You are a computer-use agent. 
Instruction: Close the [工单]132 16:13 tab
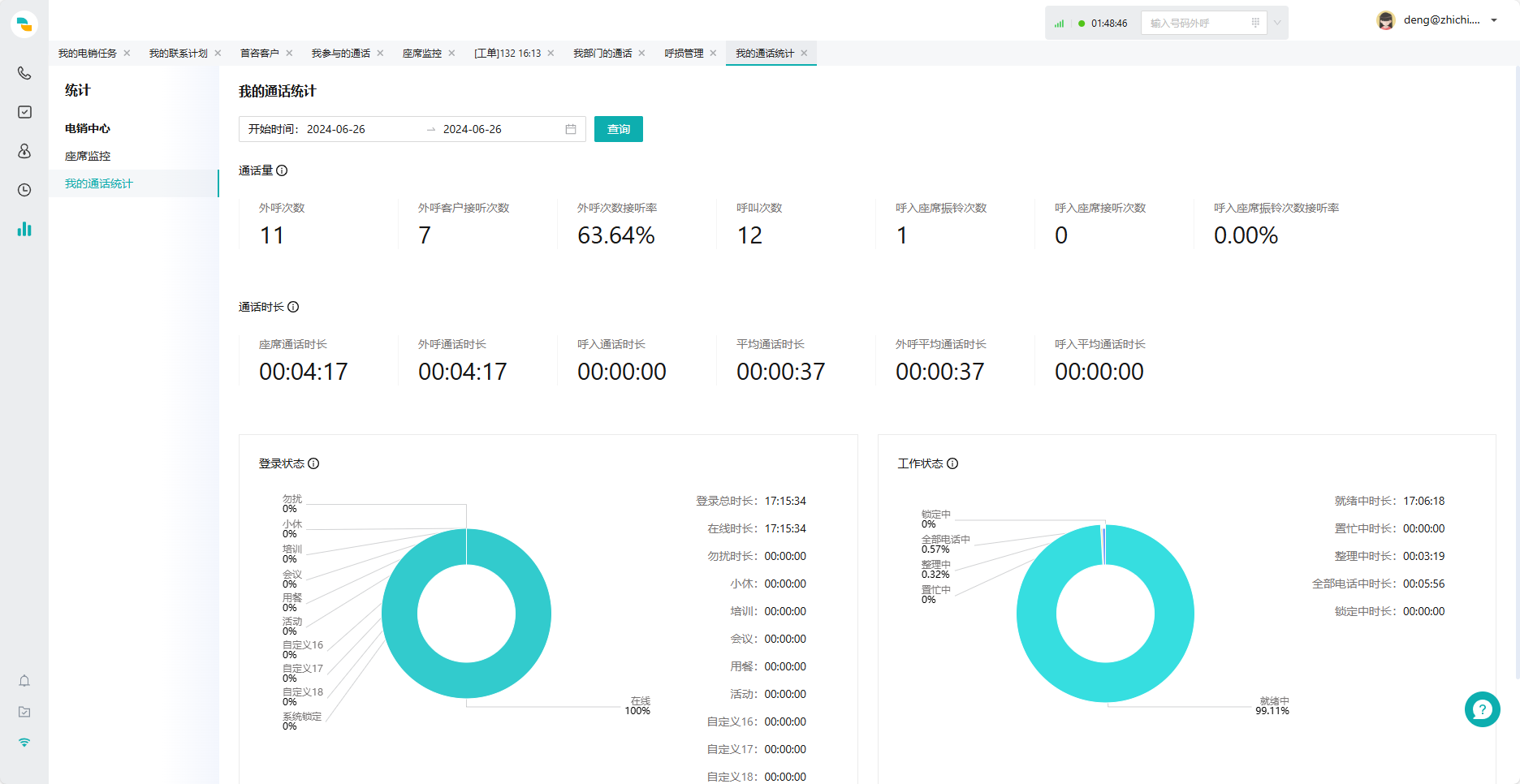(x=551, y=54)
